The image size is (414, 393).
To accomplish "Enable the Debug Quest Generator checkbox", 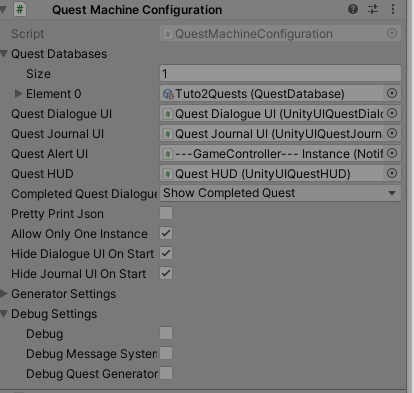I will click(x=166, y=373).
